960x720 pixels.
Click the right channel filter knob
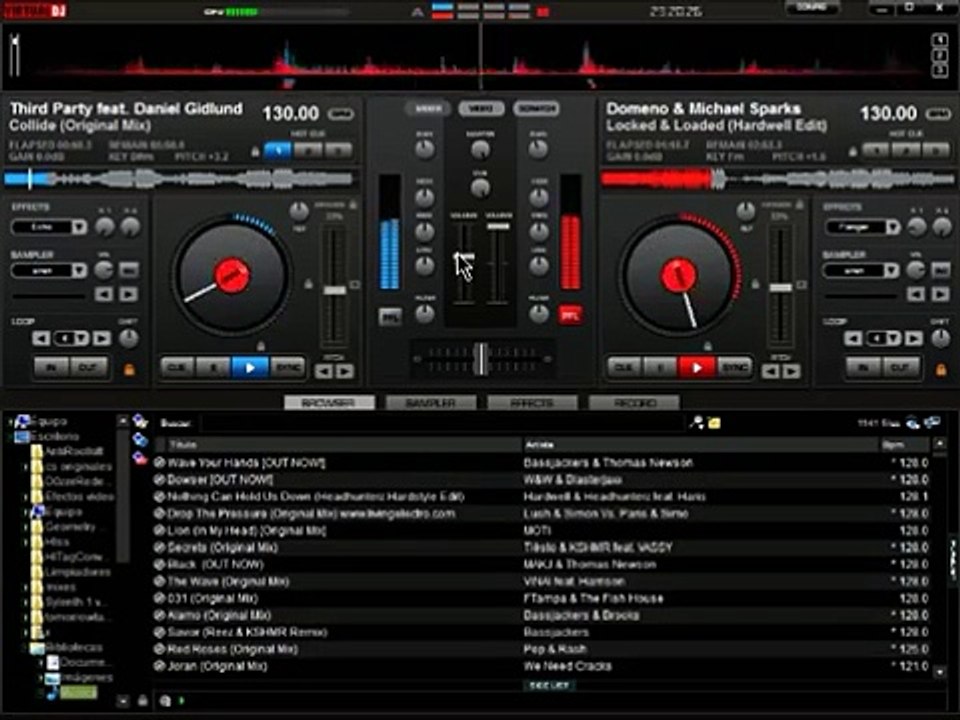(539, 313)
